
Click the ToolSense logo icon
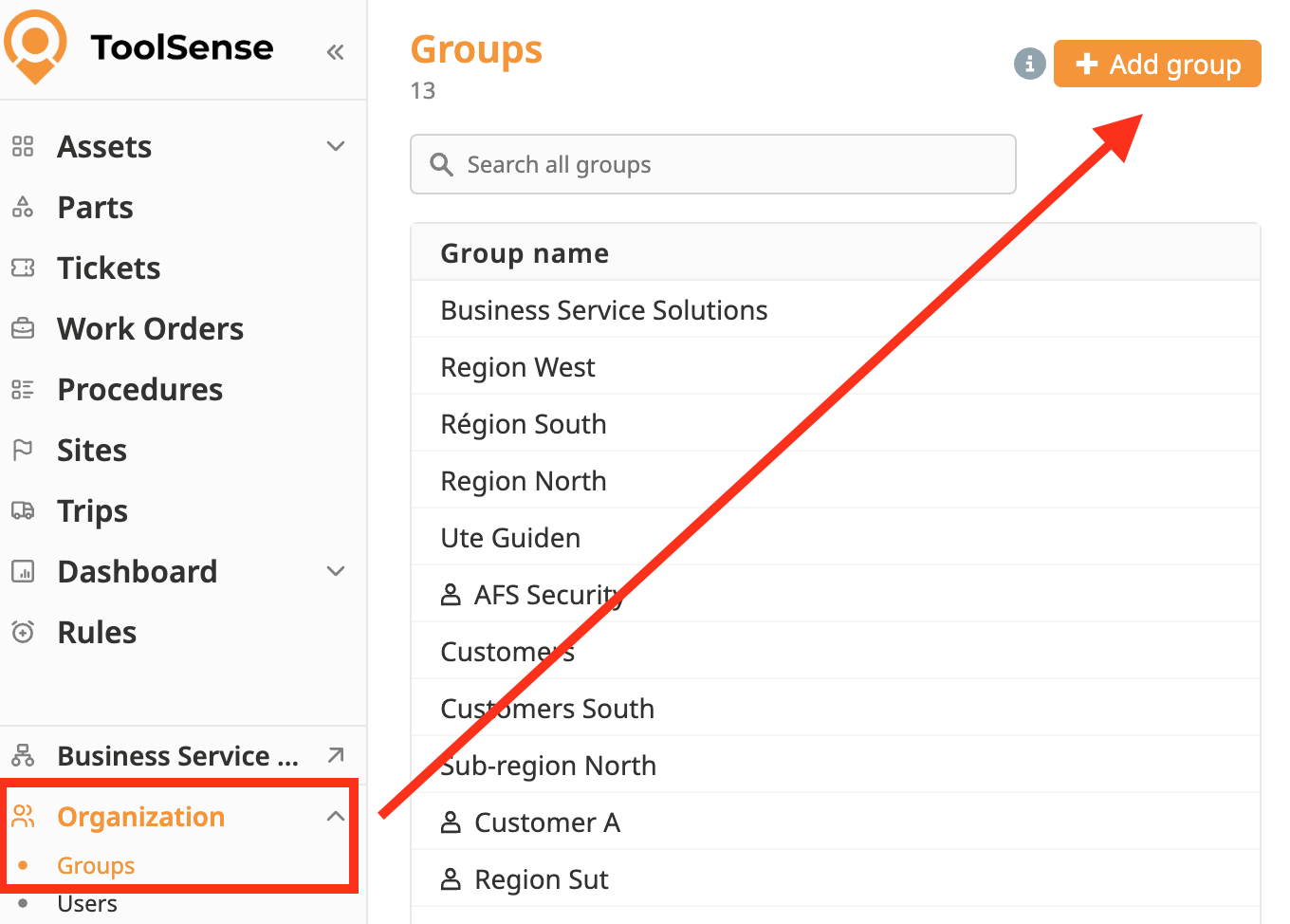36,46
